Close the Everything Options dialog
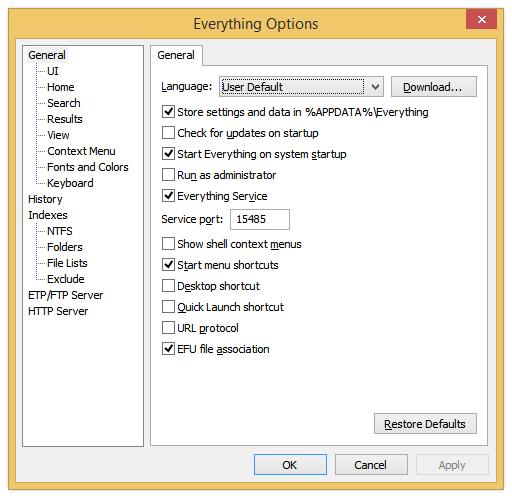 click(481, 19)
